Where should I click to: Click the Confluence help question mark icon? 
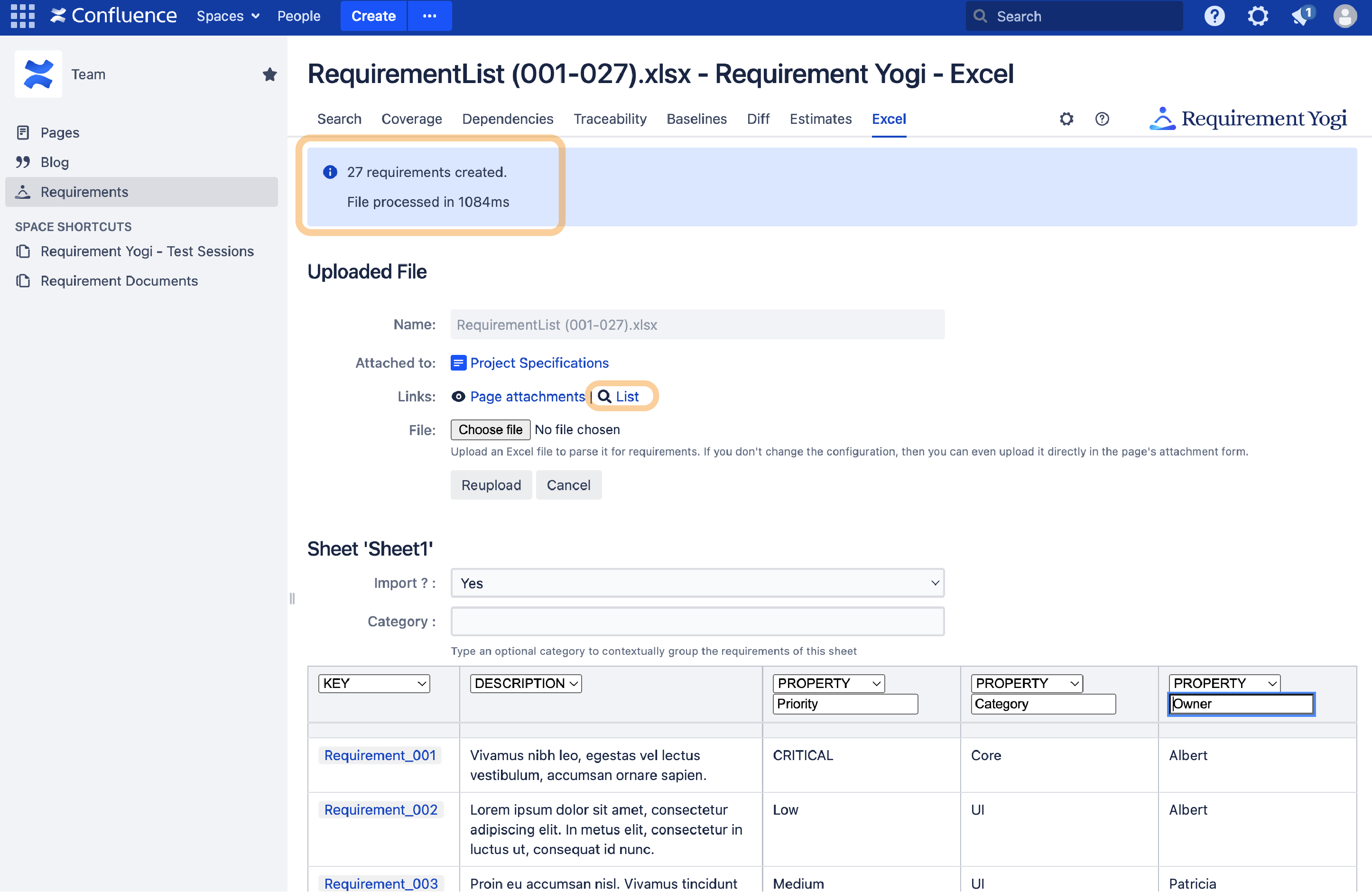[1214, 16]
